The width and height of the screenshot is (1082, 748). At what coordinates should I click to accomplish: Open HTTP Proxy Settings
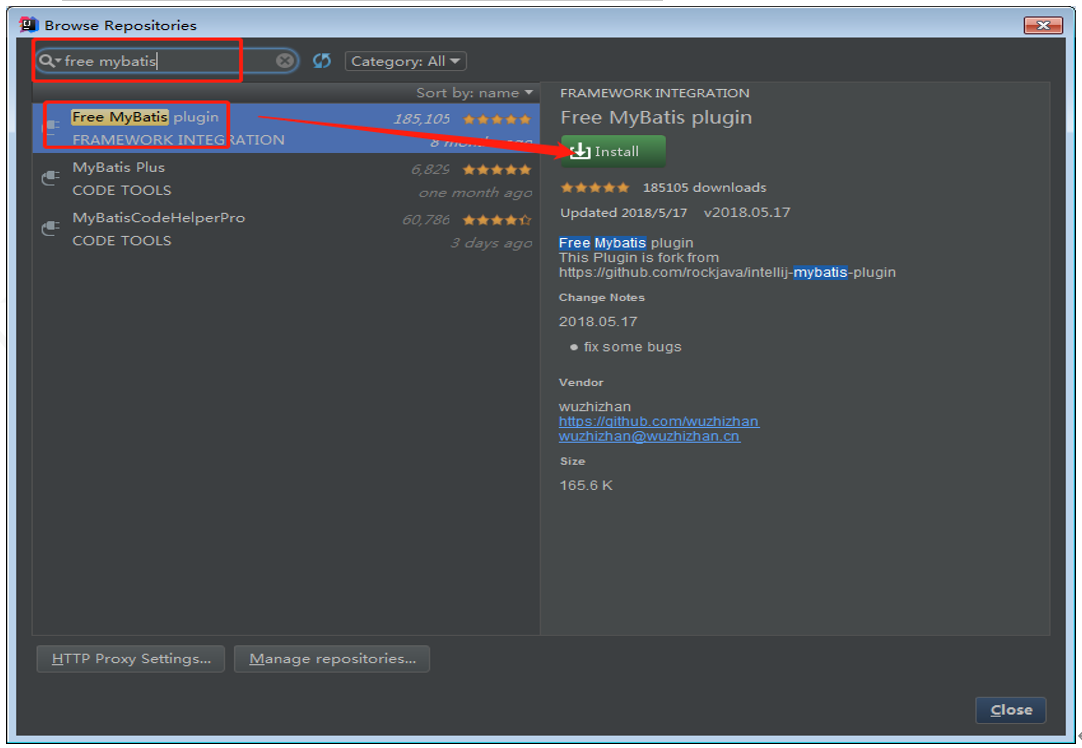[x=130, y=658]
